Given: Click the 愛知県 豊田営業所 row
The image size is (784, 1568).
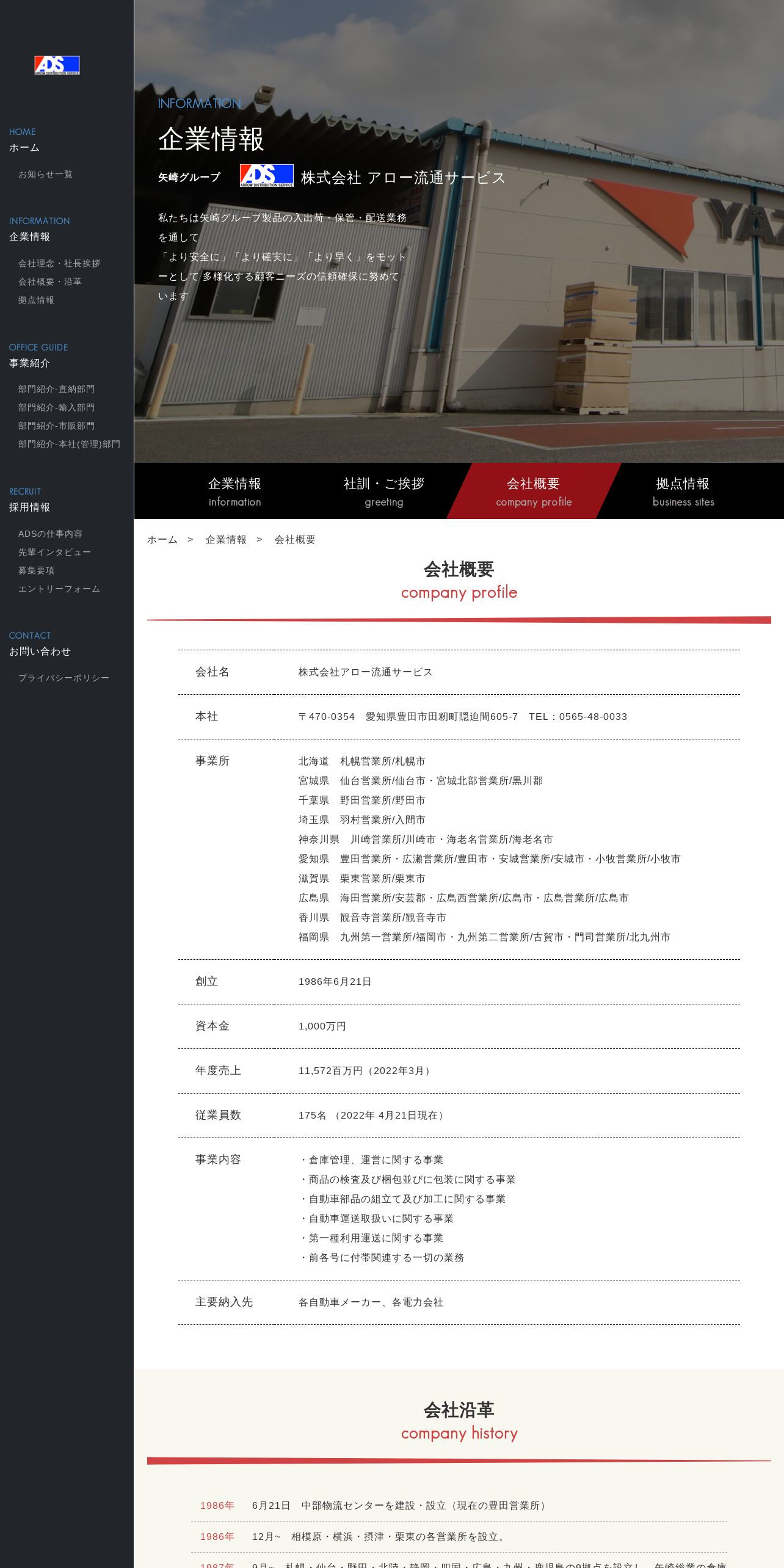Looking at the screenshot, I should 490,859.
